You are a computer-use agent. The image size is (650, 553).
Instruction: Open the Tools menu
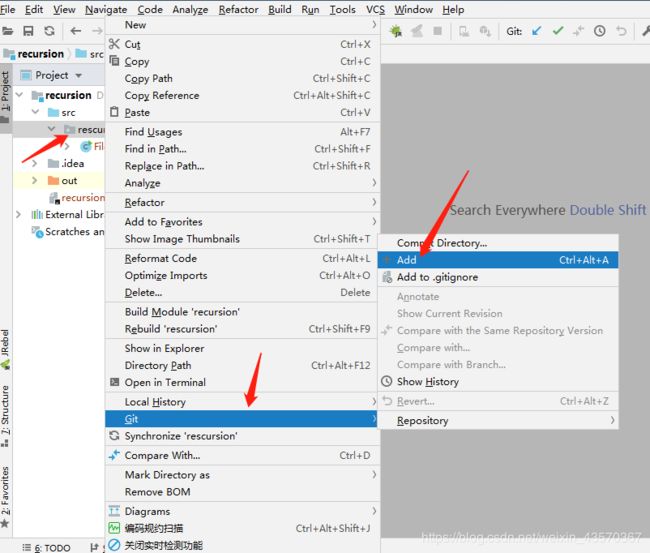342,9
